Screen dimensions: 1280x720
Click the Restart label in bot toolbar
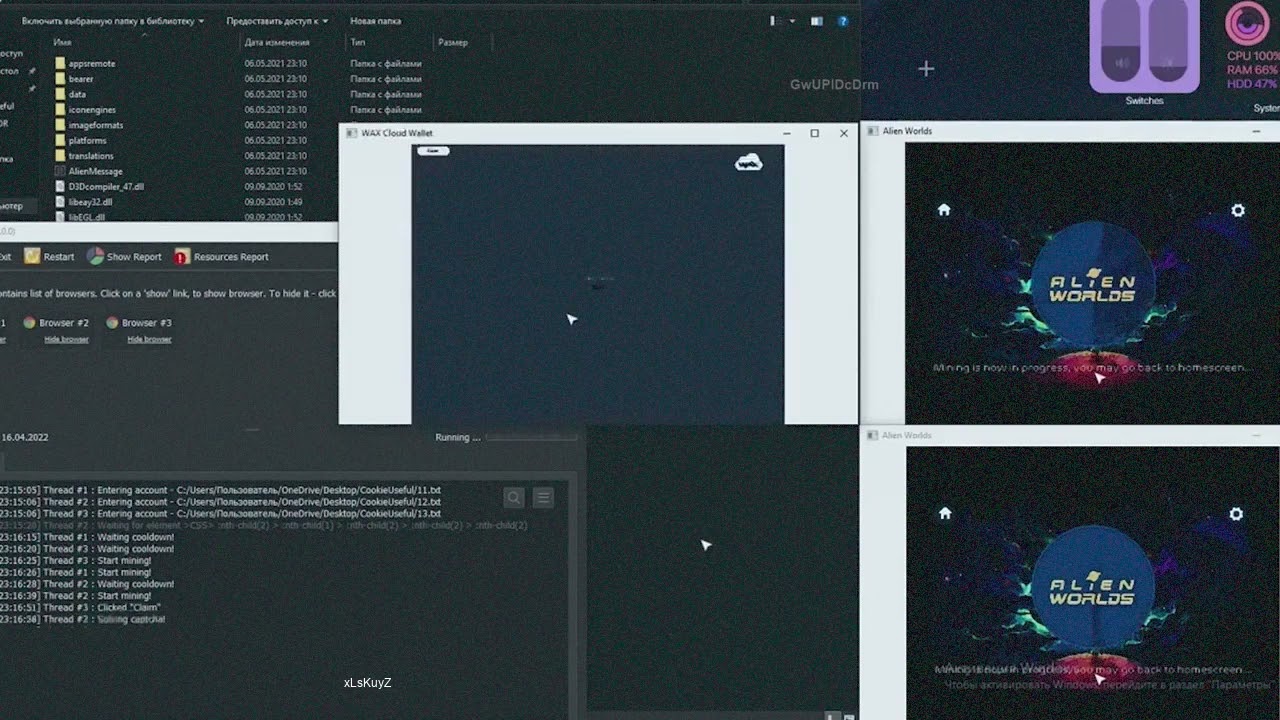click(x=59, y=257)
